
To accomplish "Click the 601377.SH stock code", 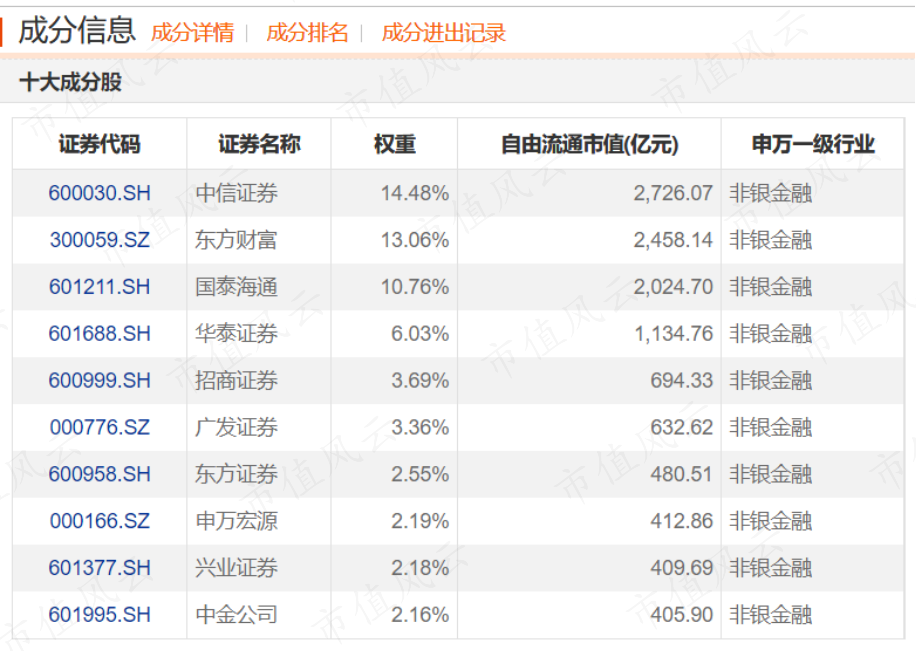I will [x=99, y=567].
